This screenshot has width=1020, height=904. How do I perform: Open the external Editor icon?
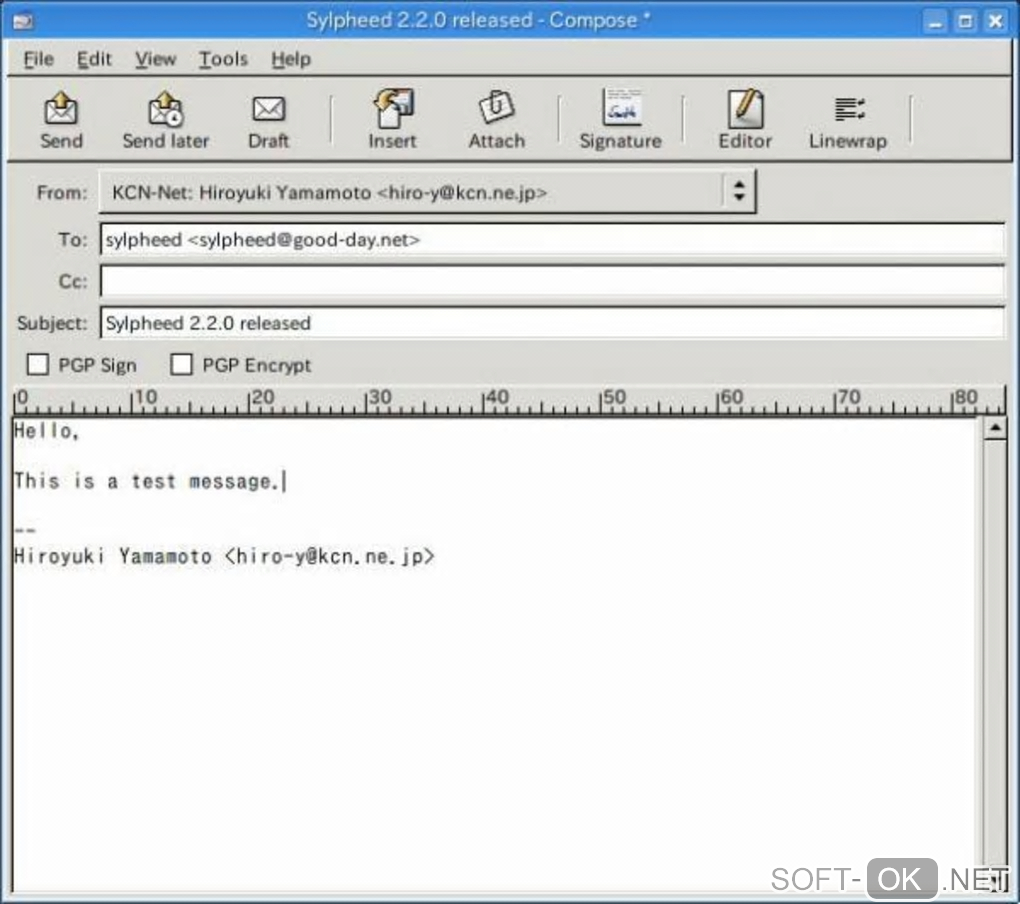745,109
